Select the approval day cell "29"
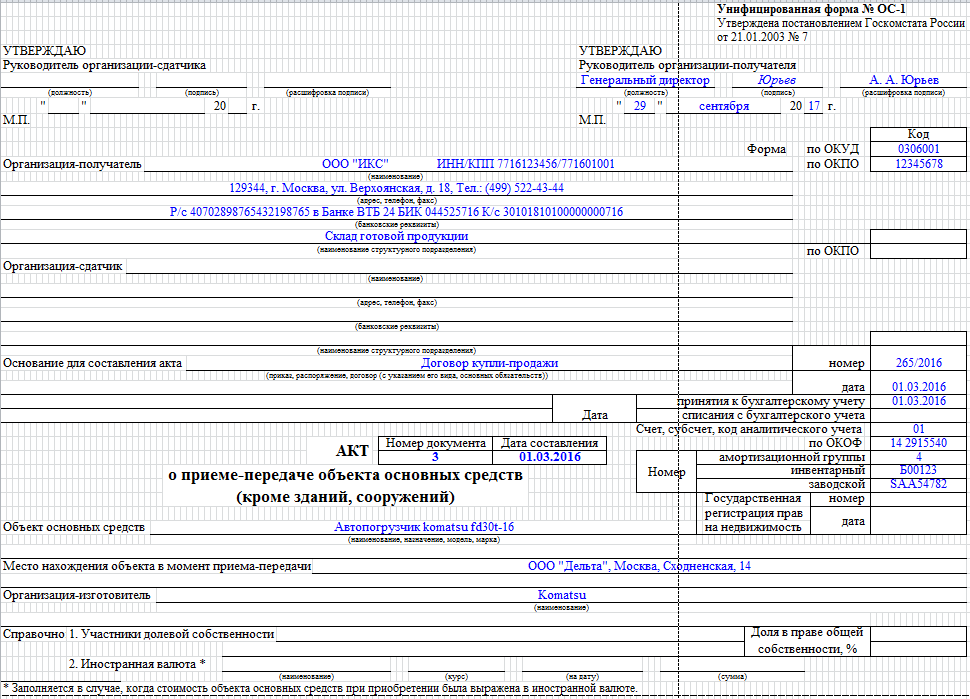The image size is (970, 699). tap(640, 106)
